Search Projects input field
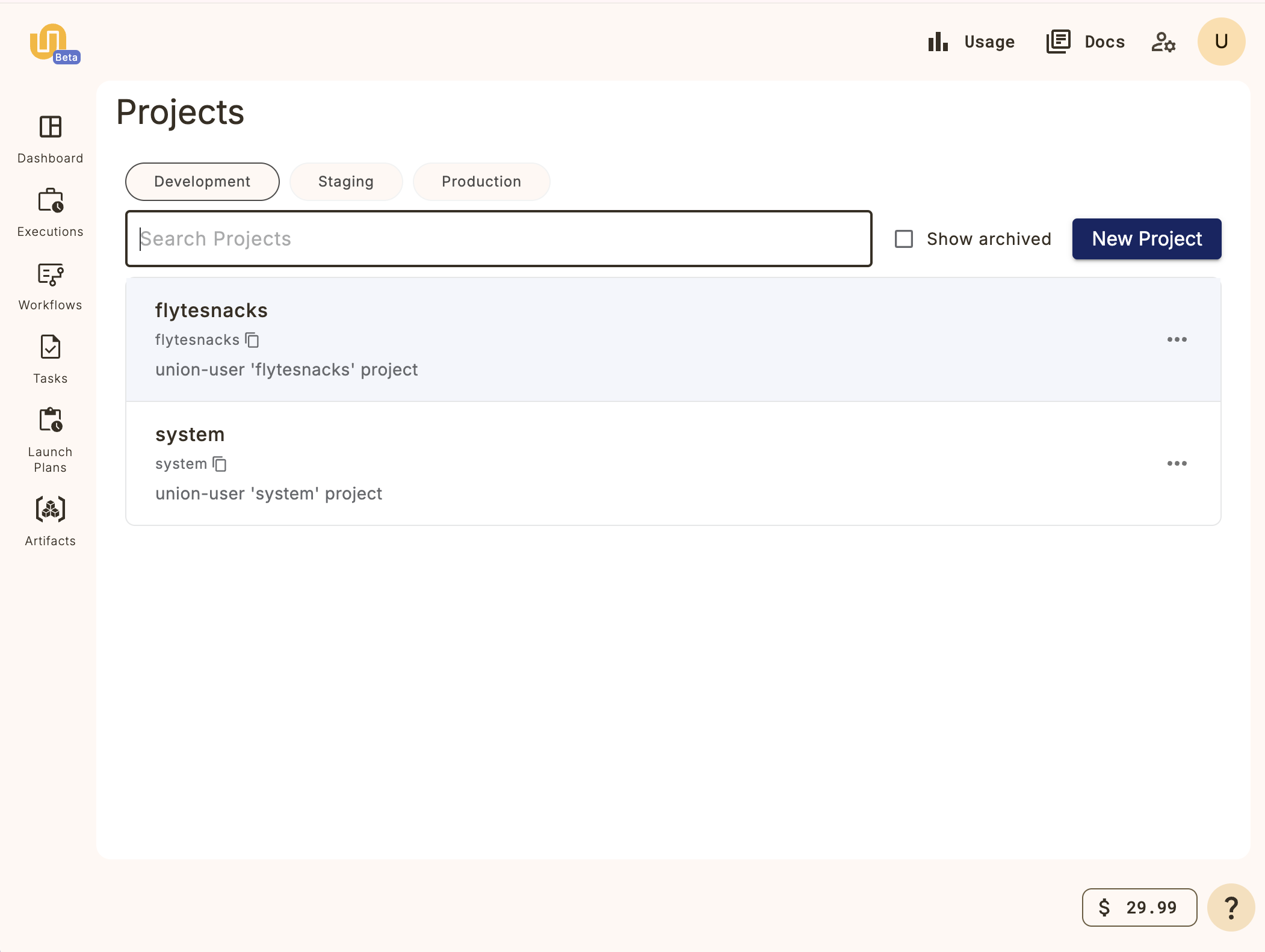 click(x=499, y=238)
